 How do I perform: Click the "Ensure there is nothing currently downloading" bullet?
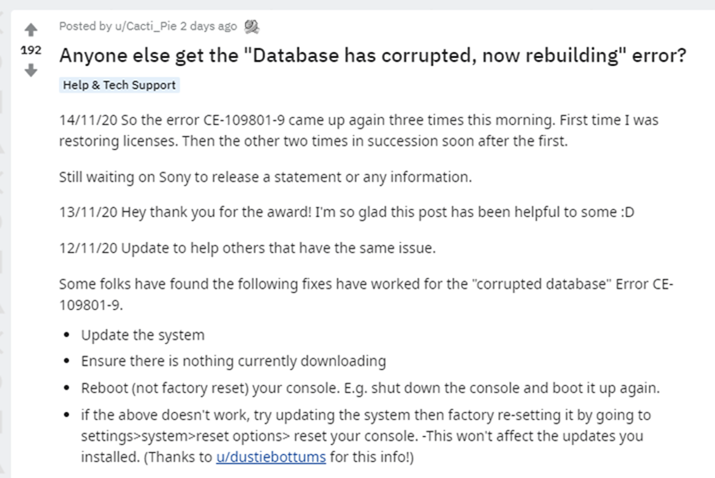[x=233, y=361]
